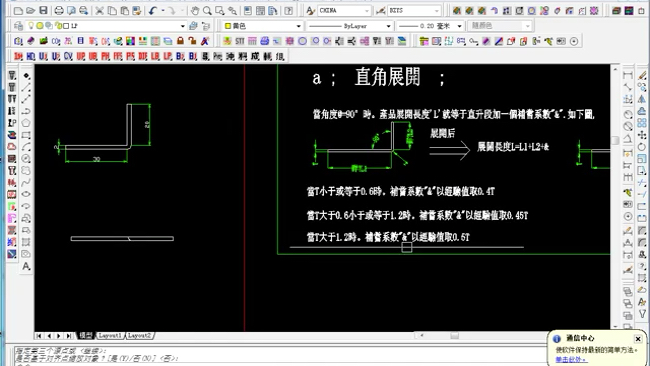Close the Communication Center notification
Viewport: 650px width, 366px height.
638,339
